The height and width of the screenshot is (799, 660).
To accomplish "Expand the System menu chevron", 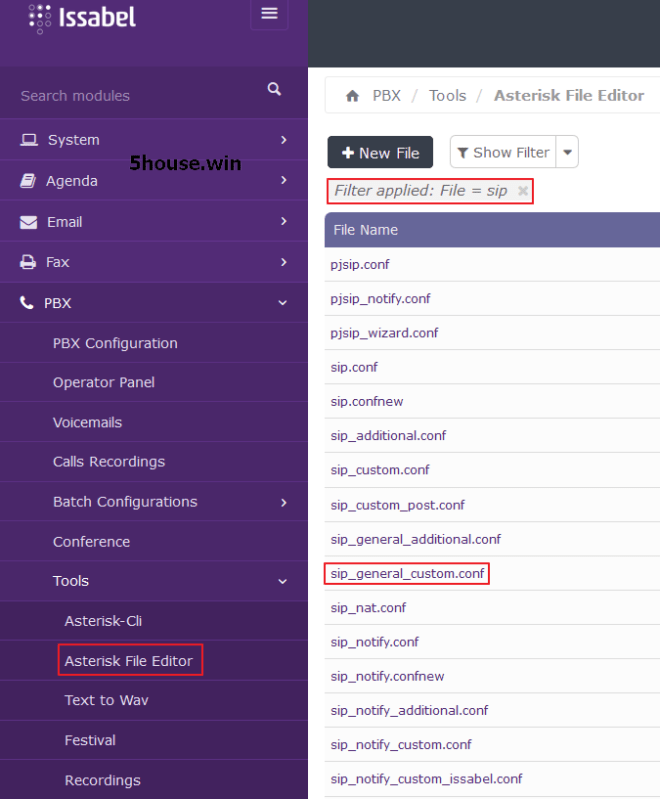I will [284, 140].
